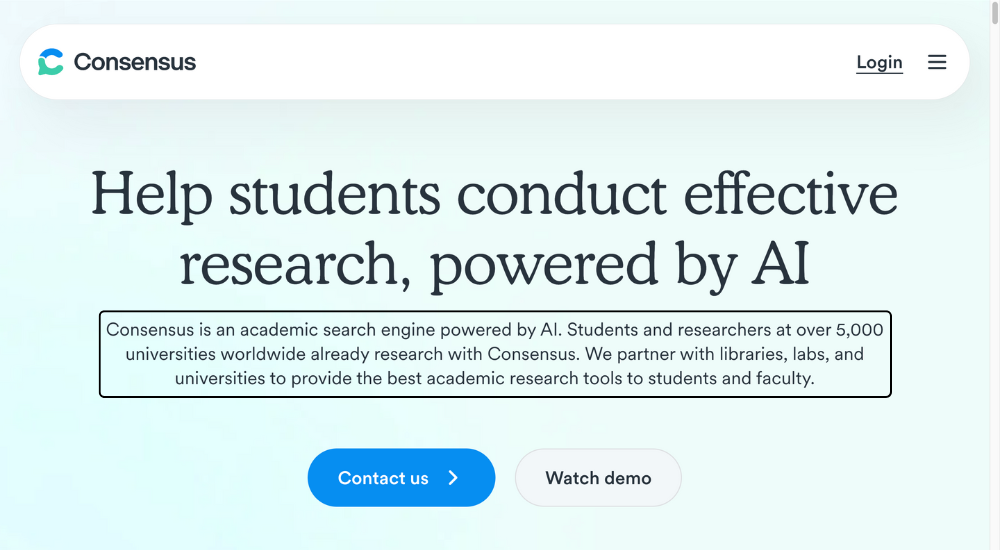
Task: Click the page scrollbar thumb
Action: (x=995, y=13)
